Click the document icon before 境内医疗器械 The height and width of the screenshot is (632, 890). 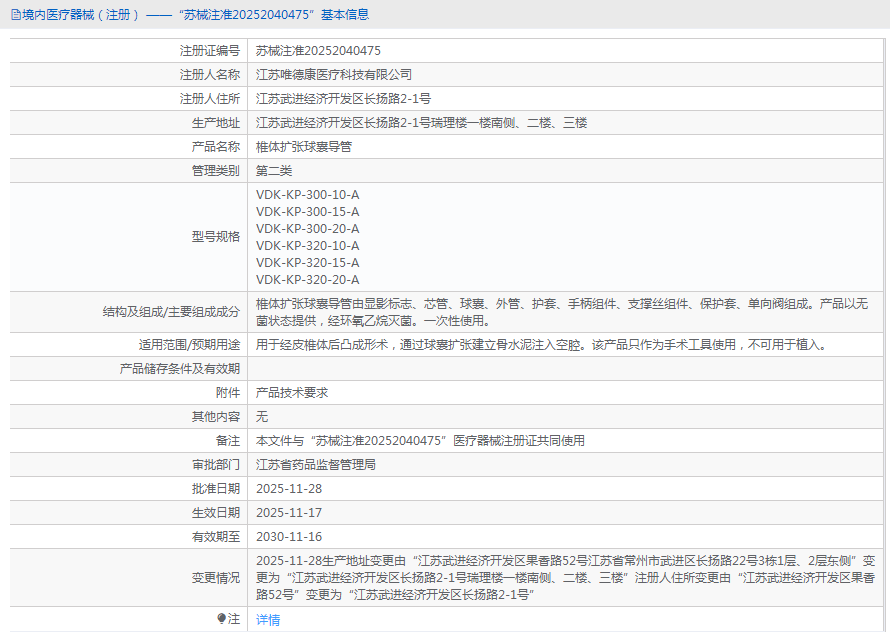click(x=16, y=15)
